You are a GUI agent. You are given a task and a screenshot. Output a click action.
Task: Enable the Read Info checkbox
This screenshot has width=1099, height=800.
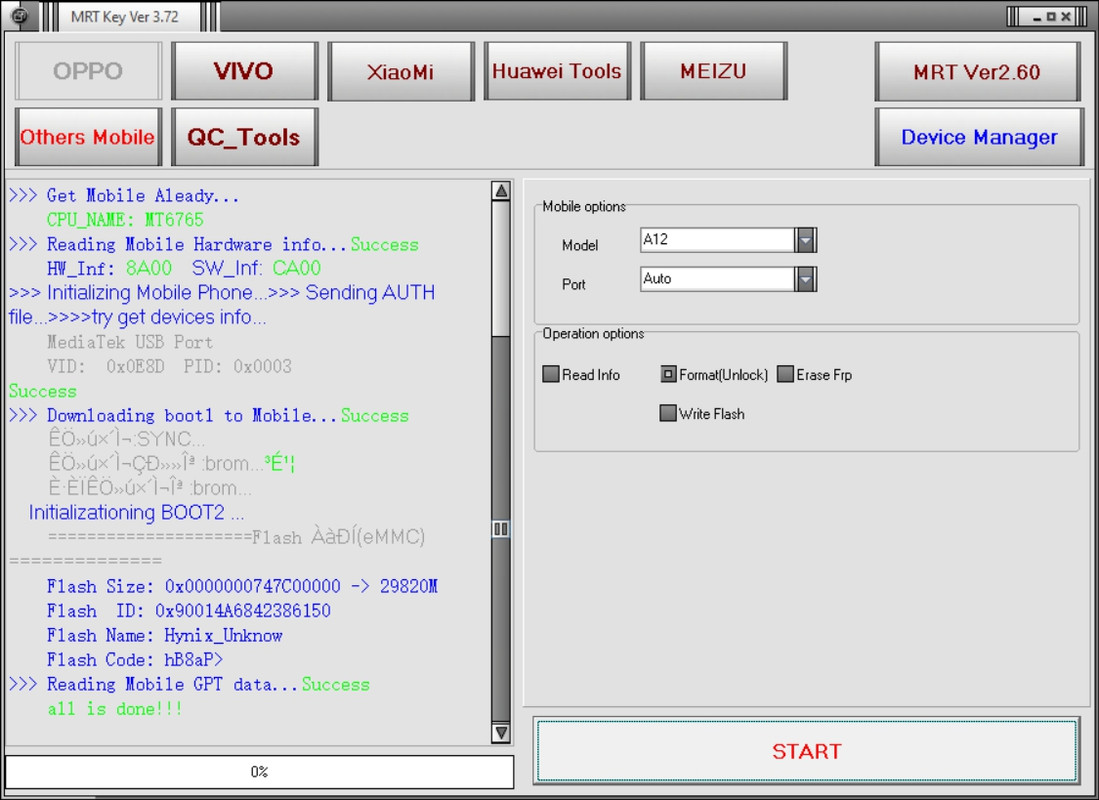click(x=551, y=374)
